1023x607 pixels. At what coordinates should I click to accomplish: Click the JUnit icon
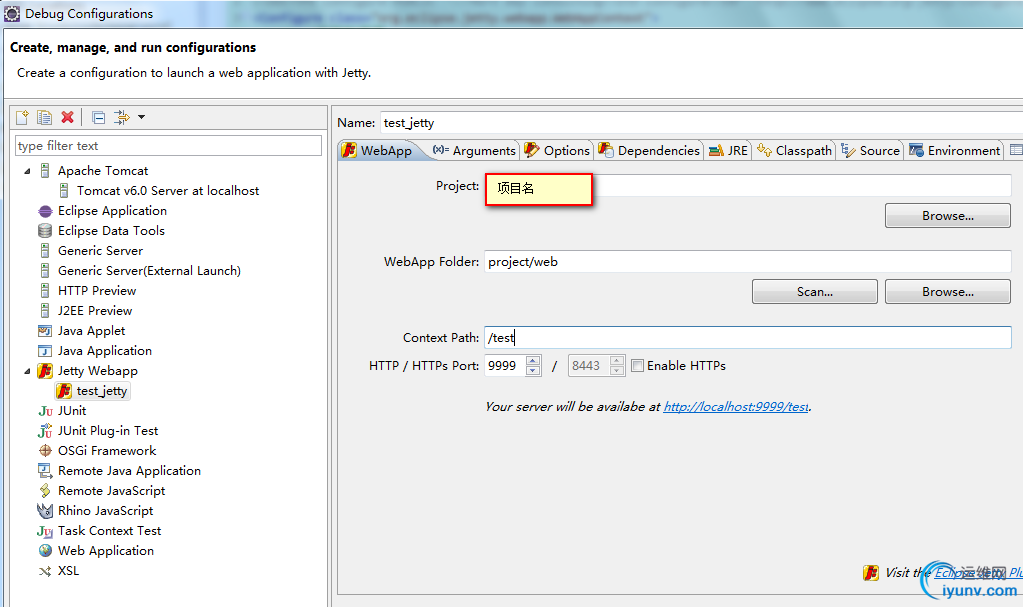(x=45, y=411)
